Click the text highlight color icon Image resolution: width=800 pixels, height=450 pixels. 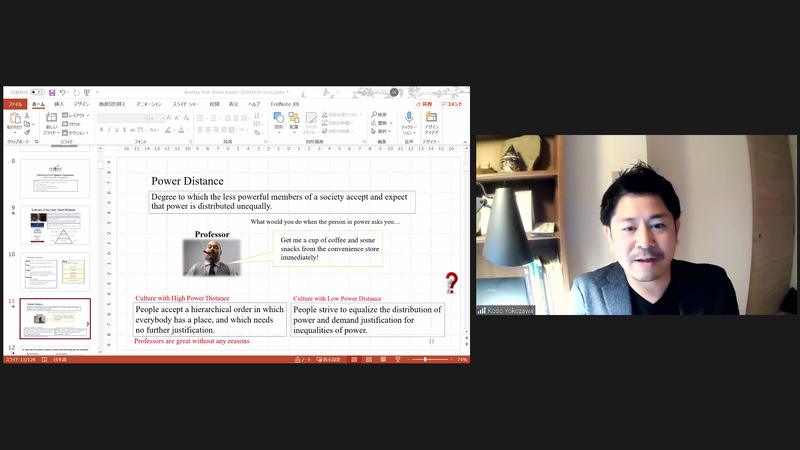[168, 130]
